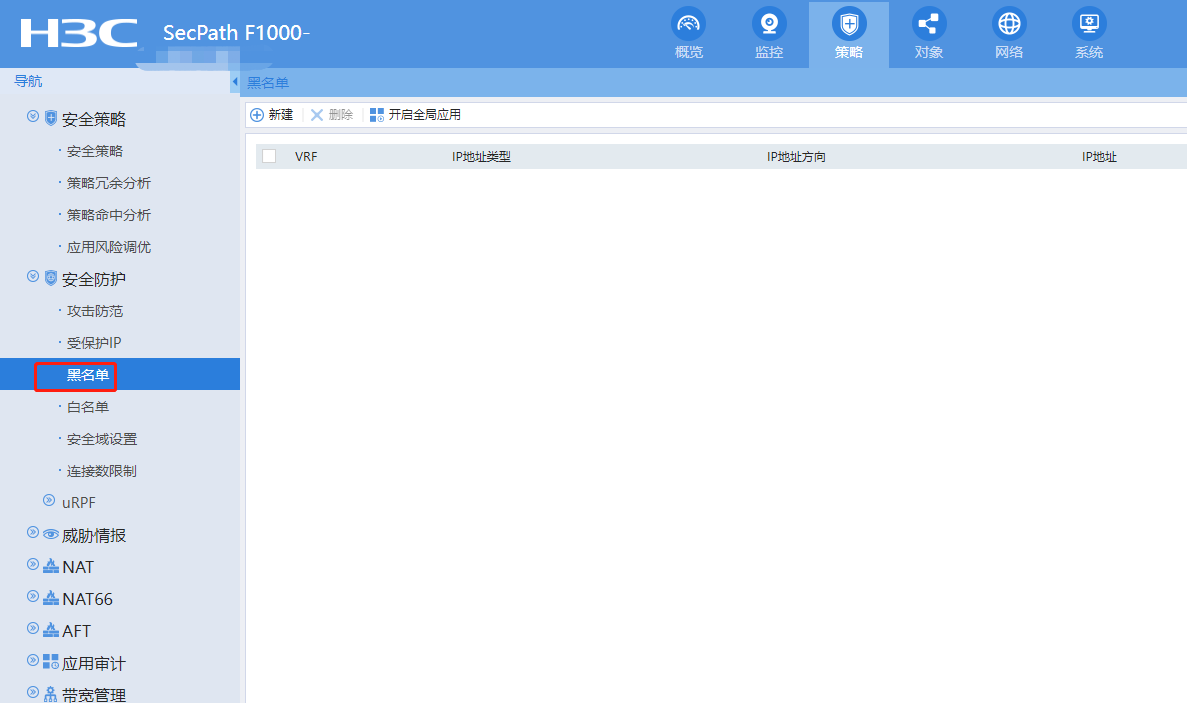Switch to the 网络 tab label
This screenshot has height=703, width=1187.
click(x=1009, y=52)
